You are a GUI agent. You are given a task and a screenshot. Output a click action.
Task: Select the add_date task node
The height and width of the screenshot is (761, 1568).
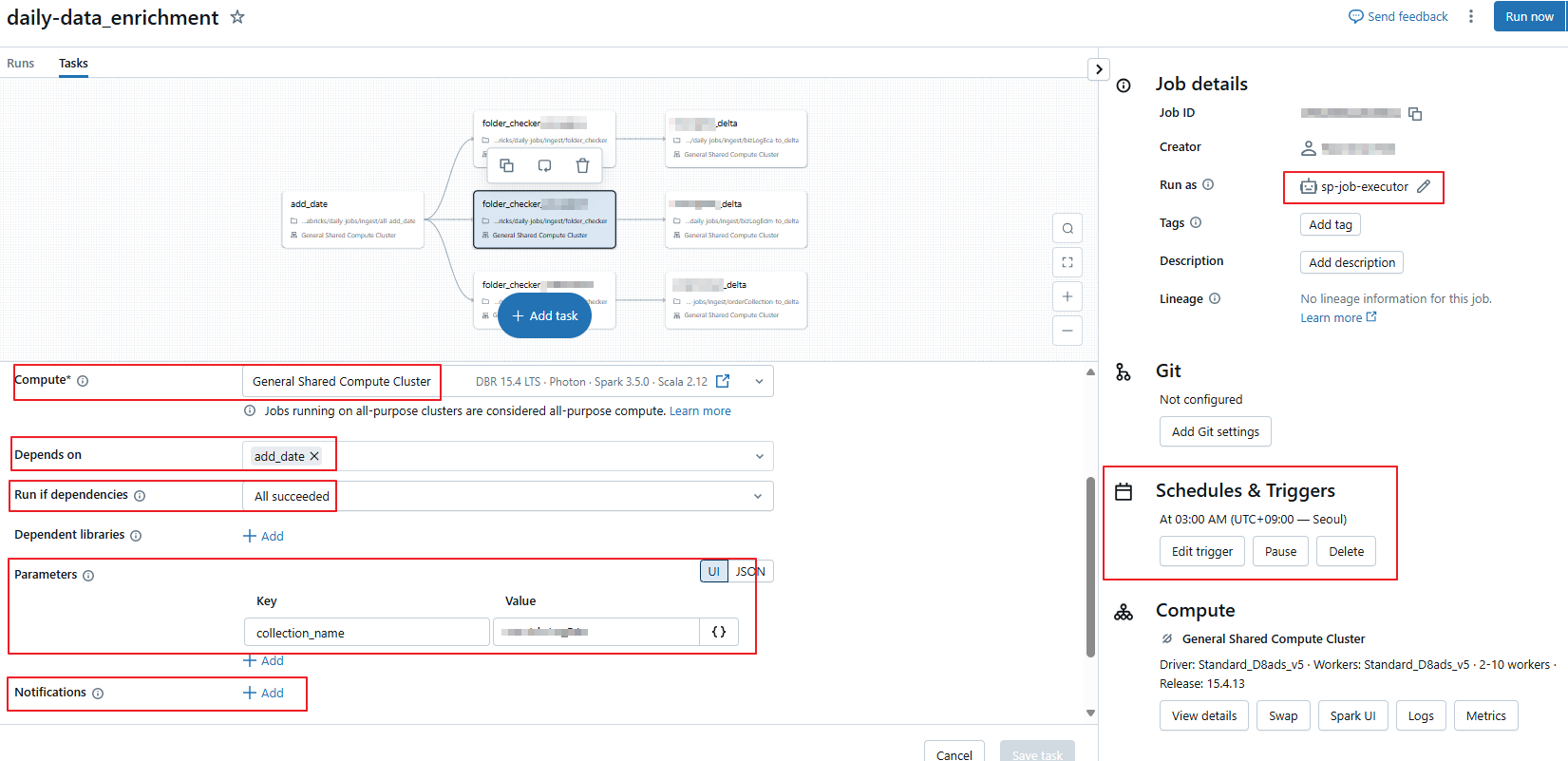point(353,219)
